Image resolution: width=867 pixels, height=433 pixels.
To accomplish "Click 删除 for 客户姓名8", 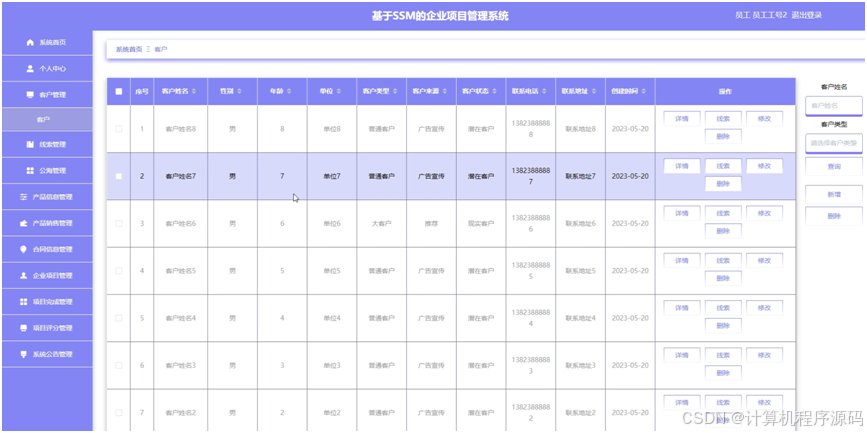I will pos(723,137).
